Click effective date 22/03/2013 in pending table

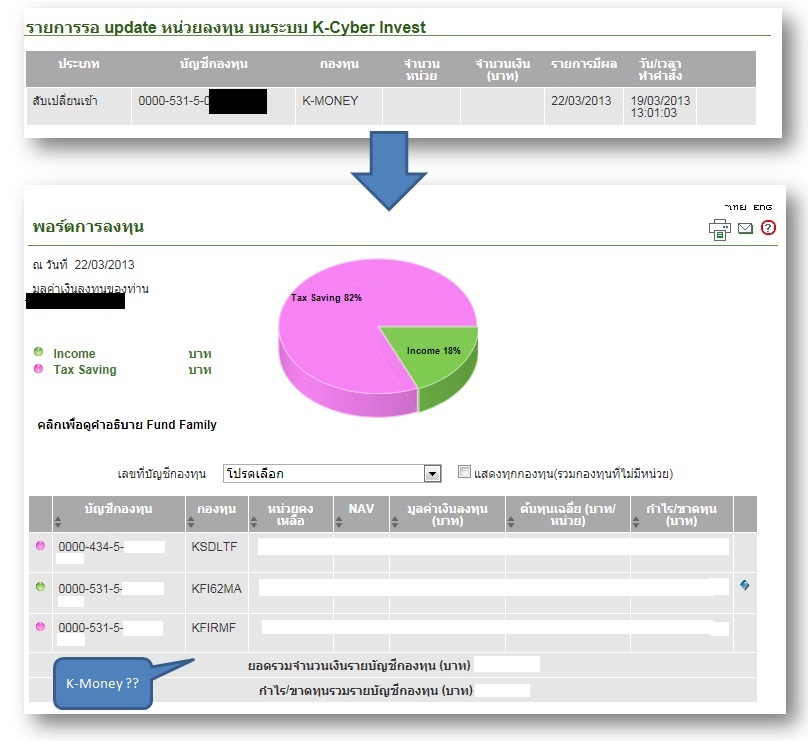[581, 100]
